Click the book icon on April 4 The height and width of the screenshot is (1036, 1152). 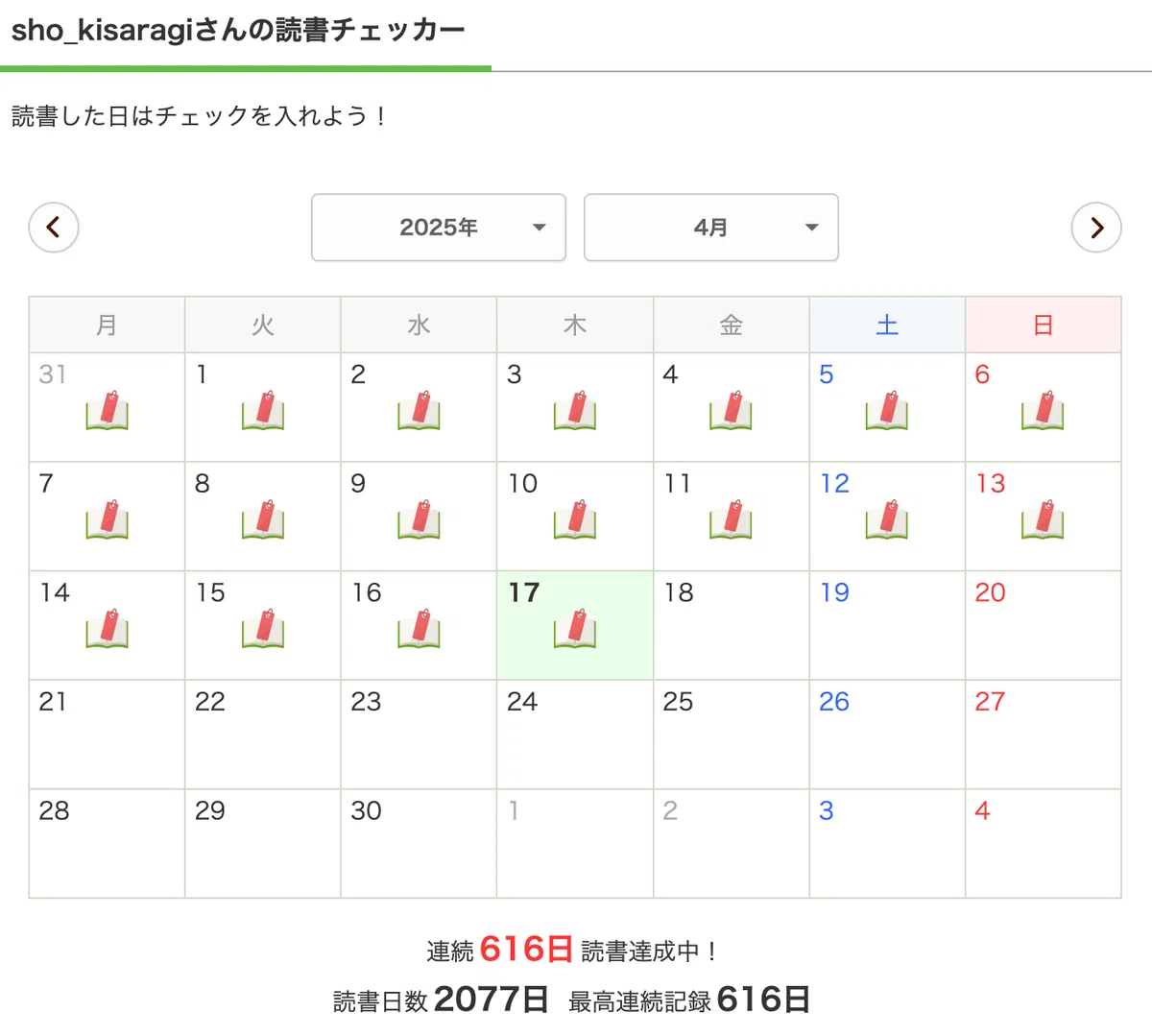click(x=732, y=410)
